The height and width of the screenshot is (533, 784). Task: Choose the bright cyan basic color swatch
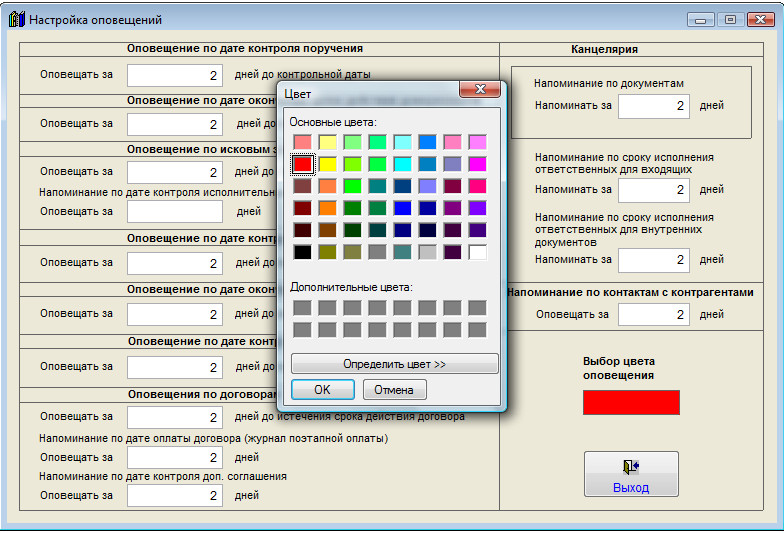(x=402, y=163)
